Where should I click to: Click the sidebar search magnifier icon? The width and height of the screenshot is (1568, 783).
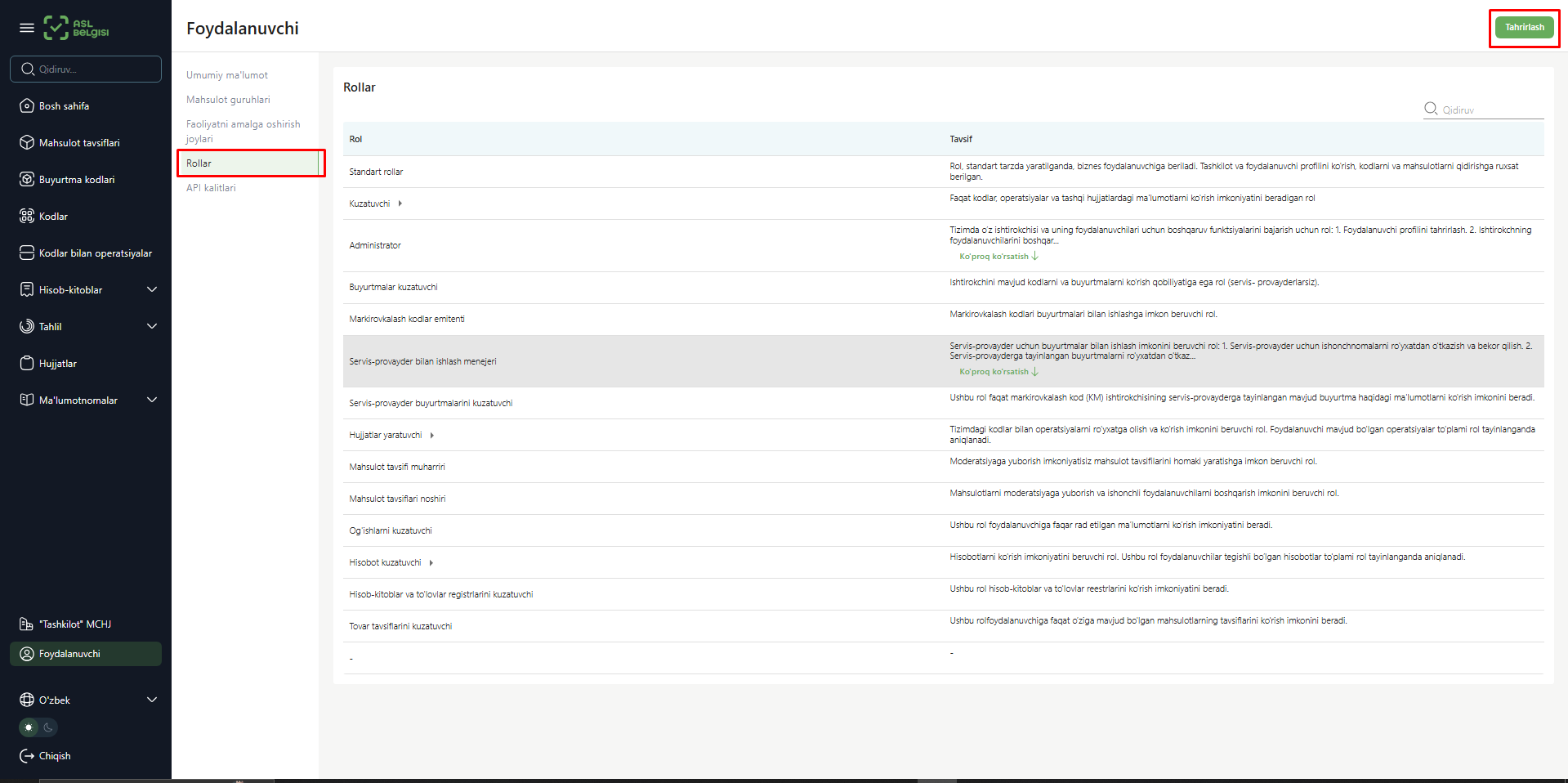(x=28, y=69)
